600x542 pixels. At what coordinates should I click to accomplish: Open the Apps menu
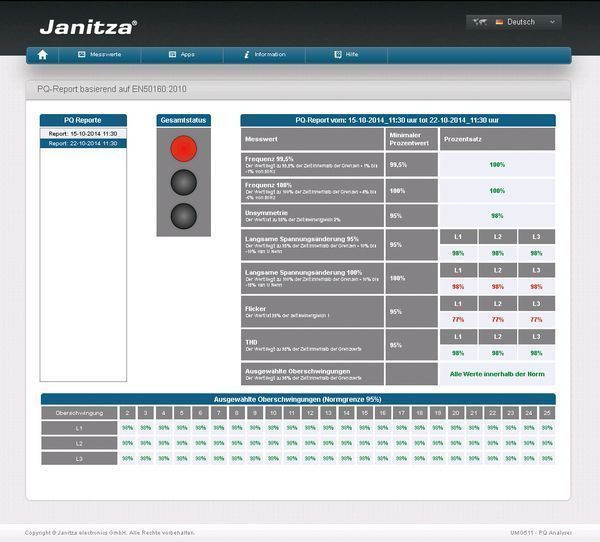coord(188,55)
